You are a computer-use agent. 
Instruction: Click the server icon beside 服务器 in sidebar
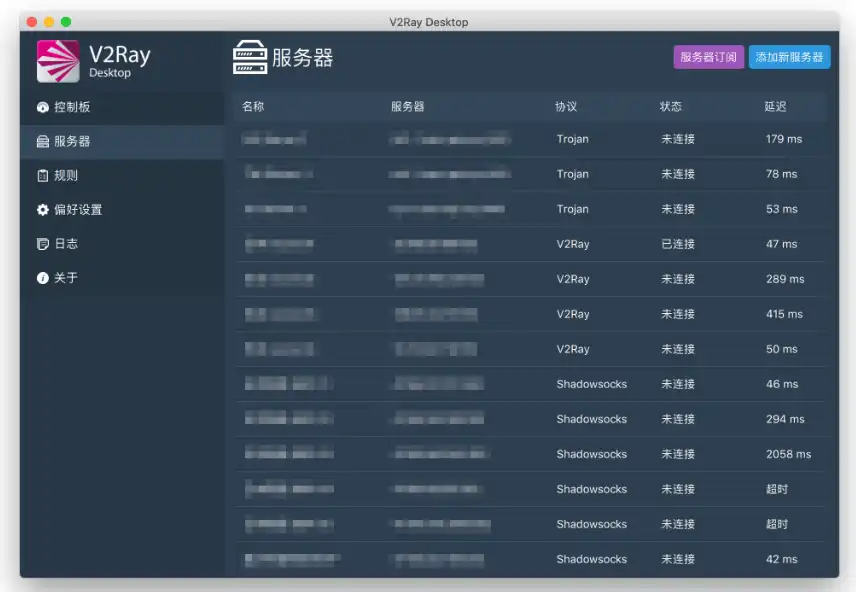[43, 141]
